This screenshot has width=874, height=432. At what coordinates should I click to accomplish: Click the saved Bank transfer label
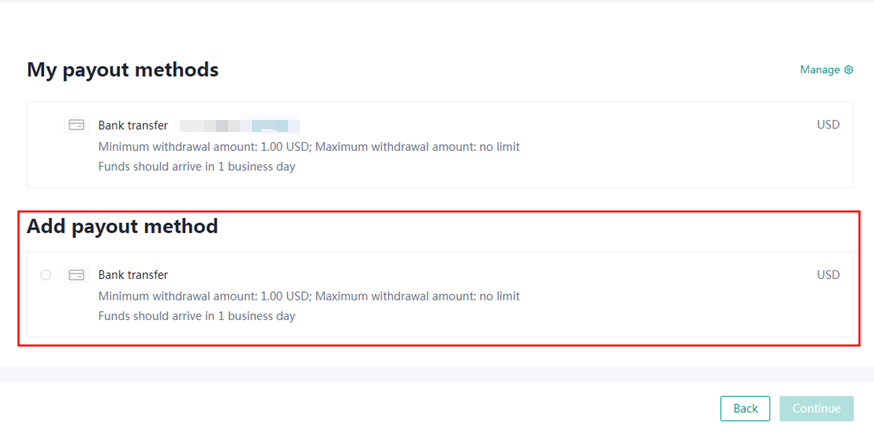coord(133,125)
